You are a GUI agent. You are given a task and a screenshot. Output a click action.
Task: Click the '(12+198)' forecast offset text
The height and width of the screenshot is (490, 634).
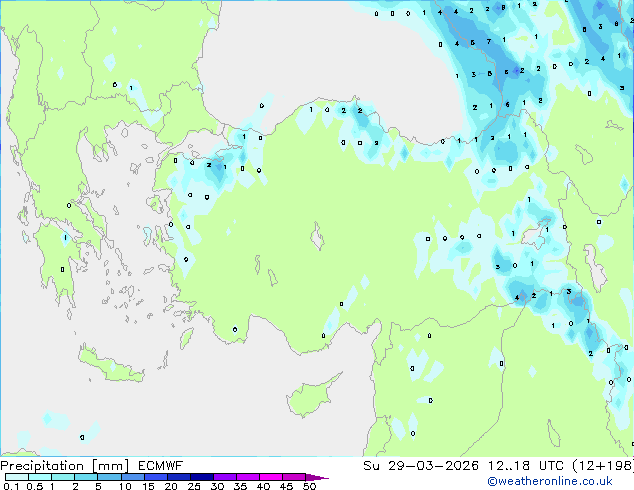[x=603, y=466]
